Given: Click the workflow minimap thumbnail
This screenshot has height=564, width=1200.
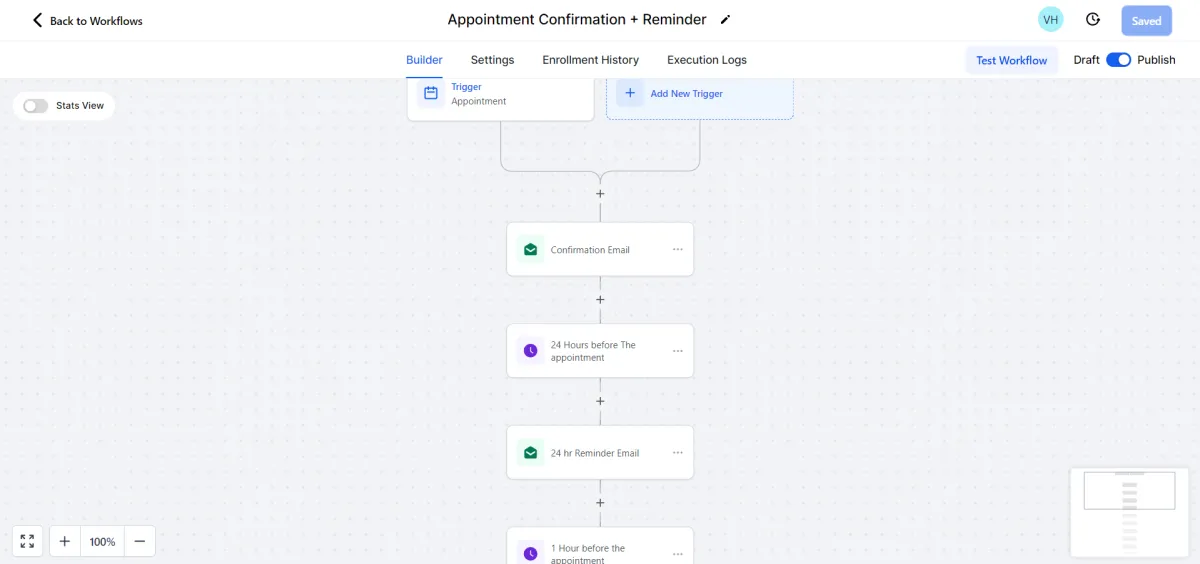Looking at the screenshot, I should click(x=1130, y=512).
